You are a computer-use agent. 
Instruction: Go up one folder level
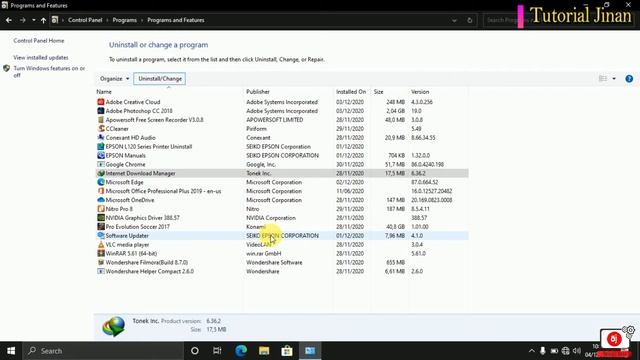point(43,20)
